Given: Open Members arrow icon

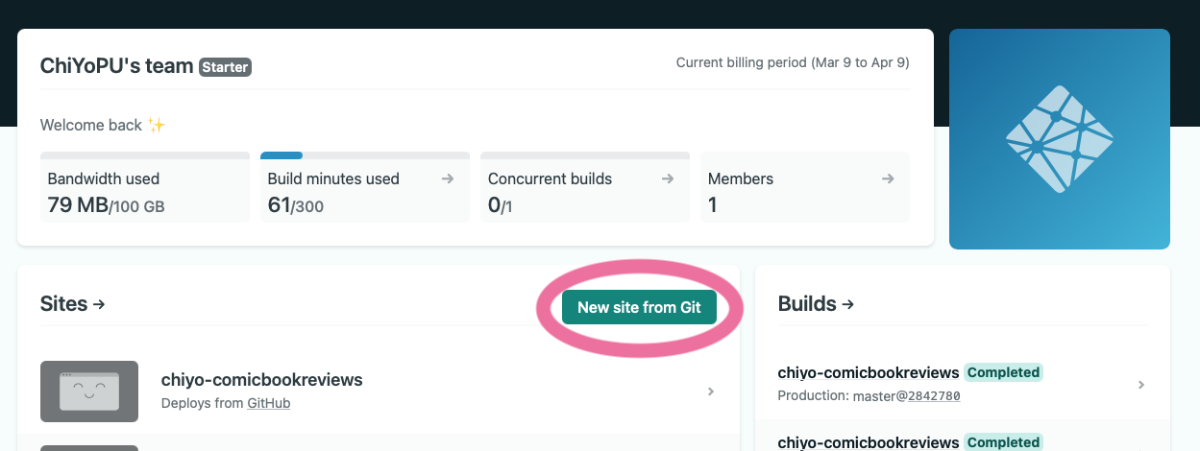Looking at the screenshot, I should point(887,179).
